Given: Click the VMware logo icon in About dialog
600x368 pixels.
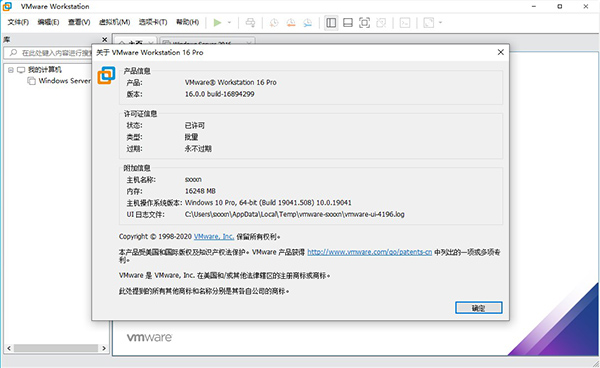Looking at the screenshot, I should pyautogui.click(x=106, y=75).
